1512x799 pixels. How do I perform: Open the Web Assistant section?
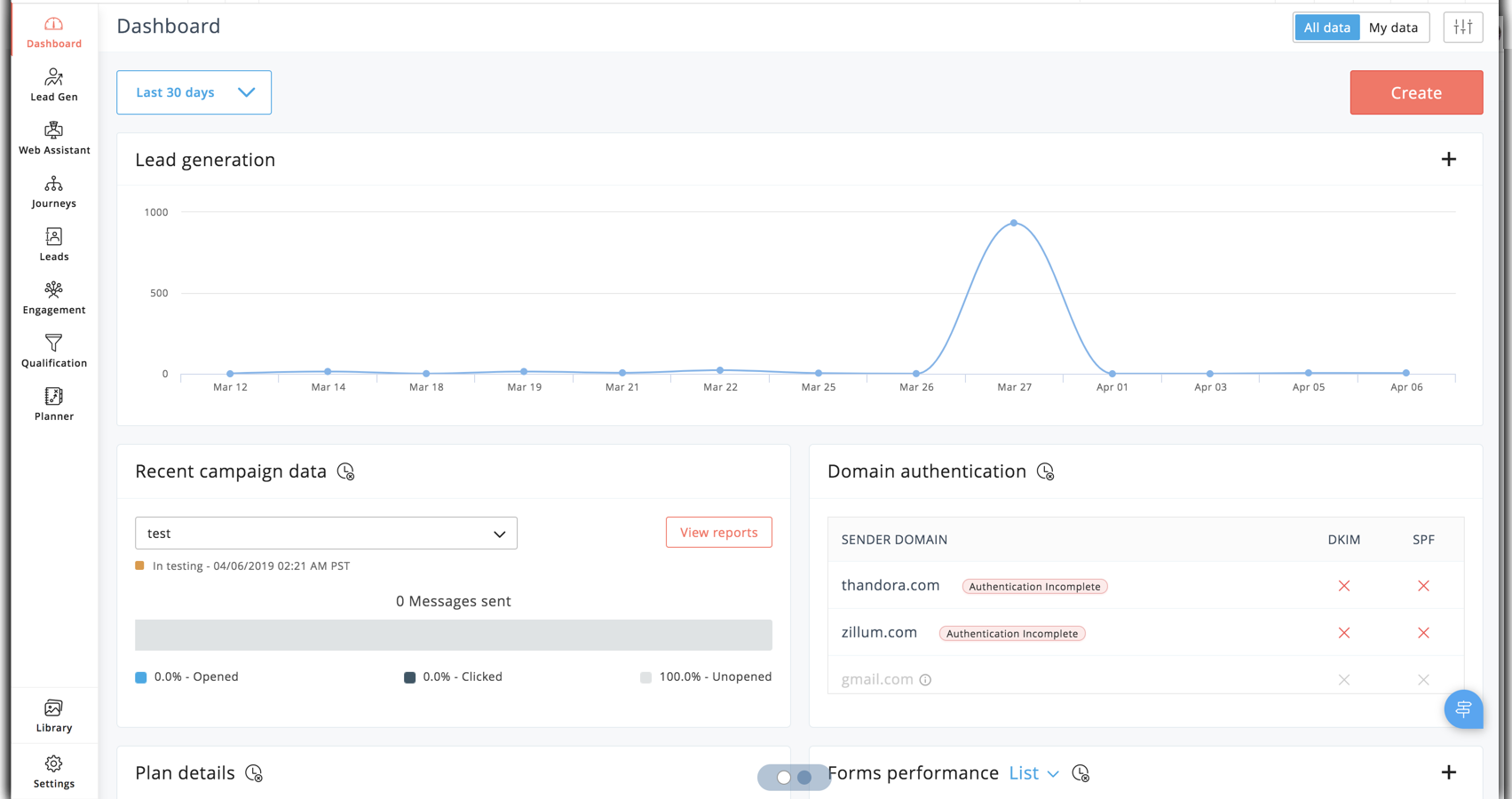[54, 138]
